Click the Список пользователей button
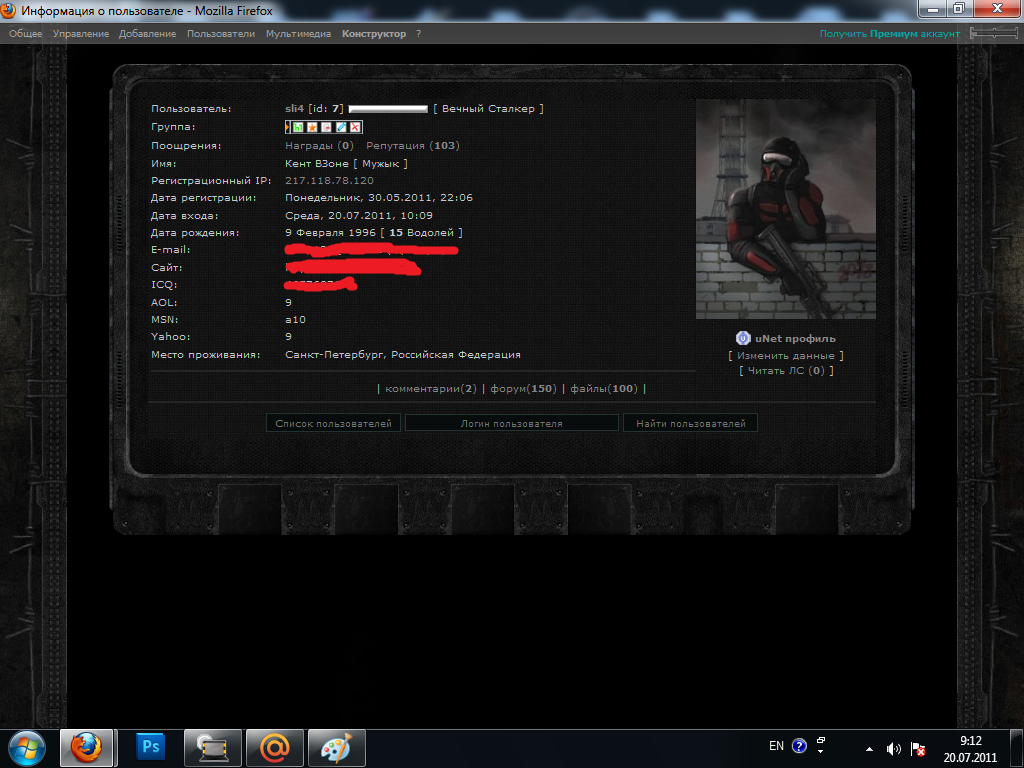 tap(334, 424)
